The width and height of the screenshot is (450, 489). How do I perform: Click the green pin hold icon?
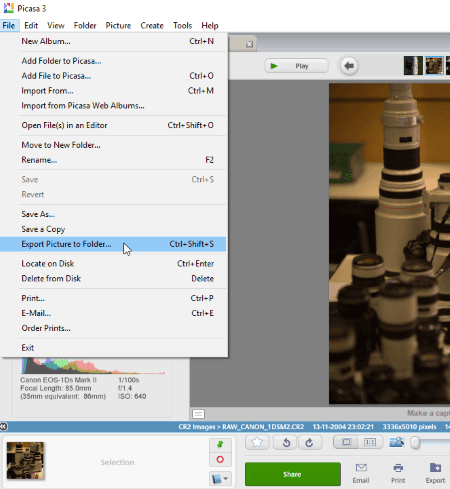pos(220,445)
